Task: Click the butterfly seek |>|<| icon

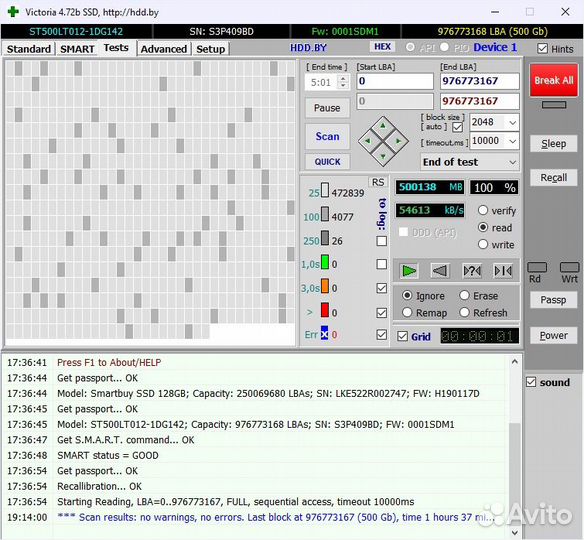Action: click(x=503, y=271)
